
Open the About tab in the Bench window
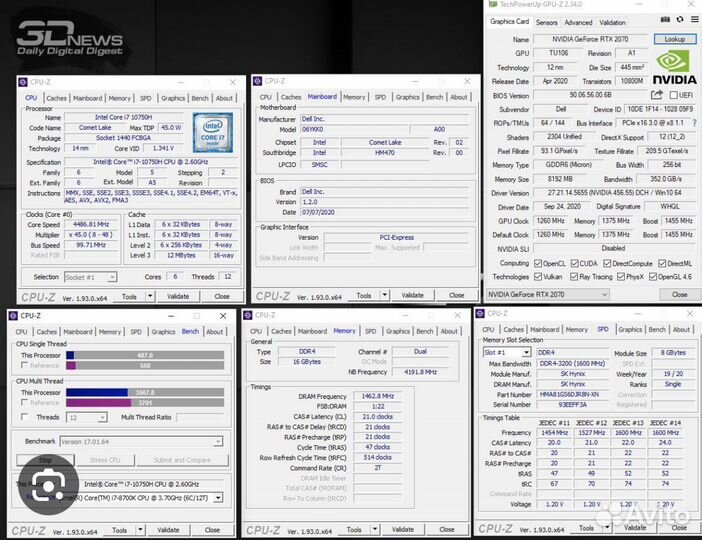click(214, 332)
